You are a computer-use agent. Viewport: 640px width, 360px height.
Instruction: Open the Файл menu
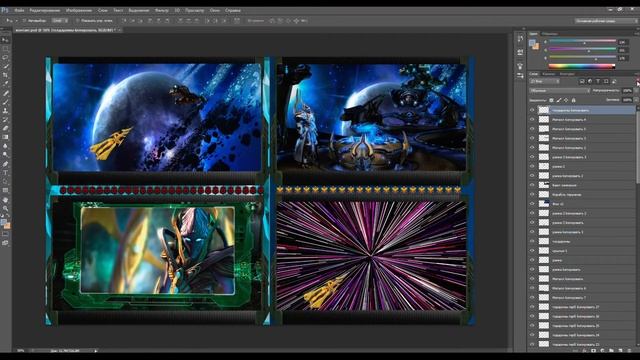(x=19, y=10)
